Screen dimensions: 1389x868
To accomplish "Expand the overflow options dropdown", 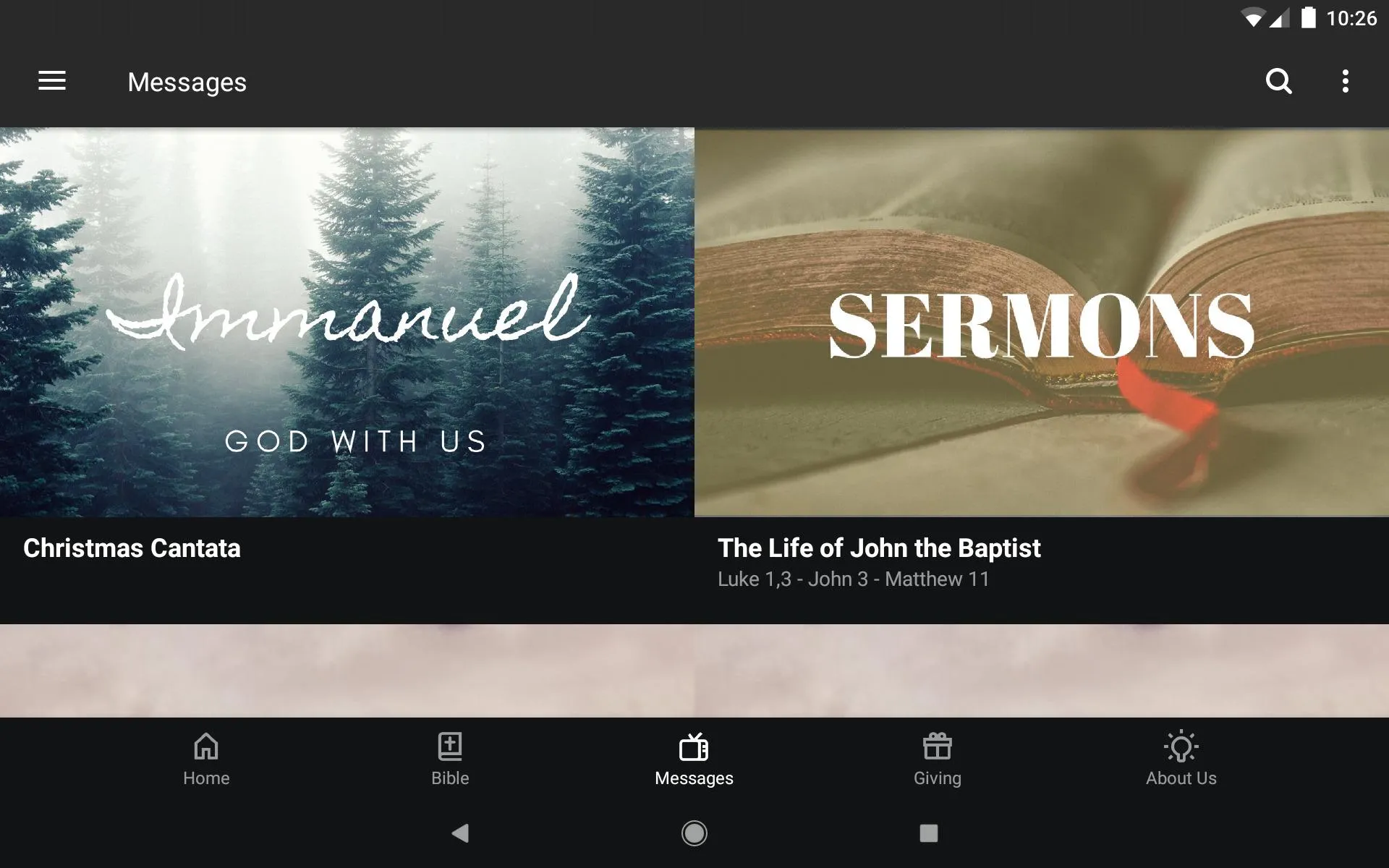I will [1348, 82].
